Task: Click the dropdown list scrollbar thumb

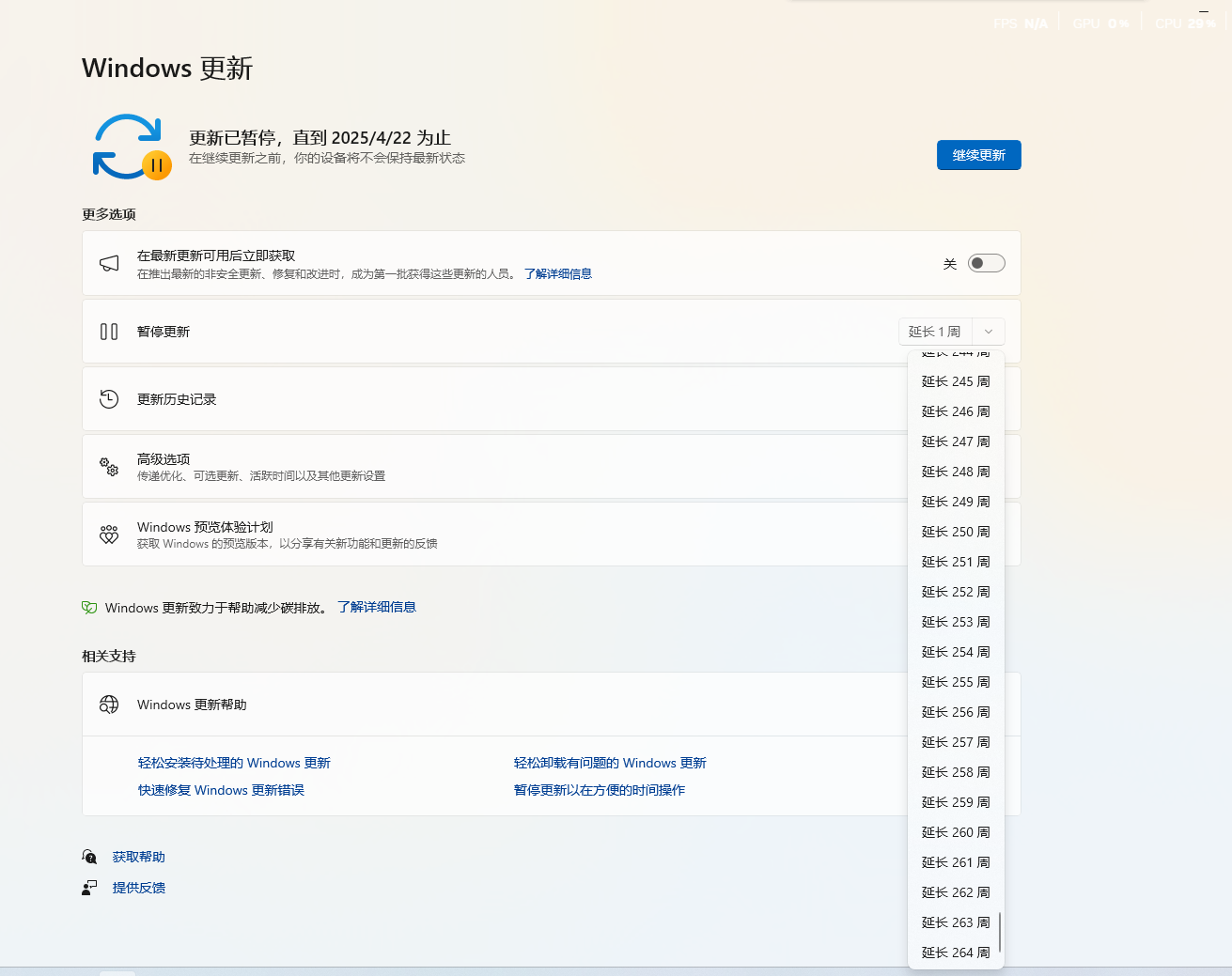Action: 1000,932
